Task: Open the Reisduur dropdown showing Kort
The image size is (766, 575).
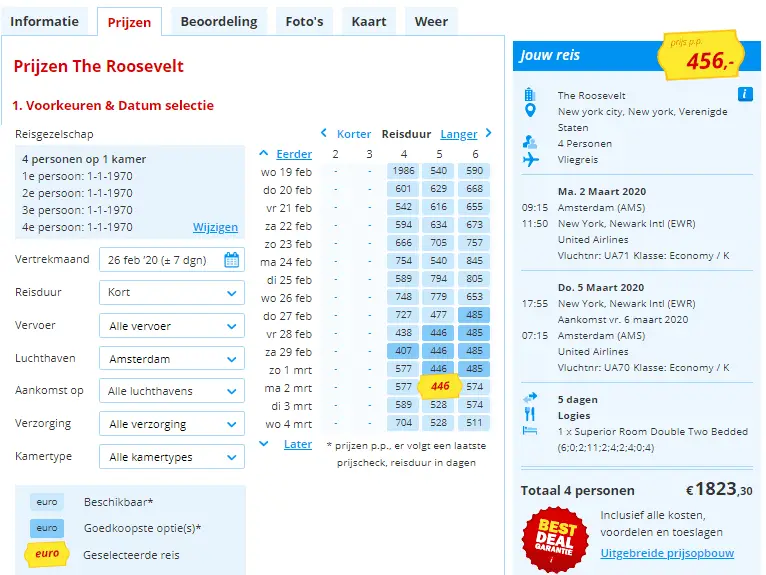Action: click(172, 293)
